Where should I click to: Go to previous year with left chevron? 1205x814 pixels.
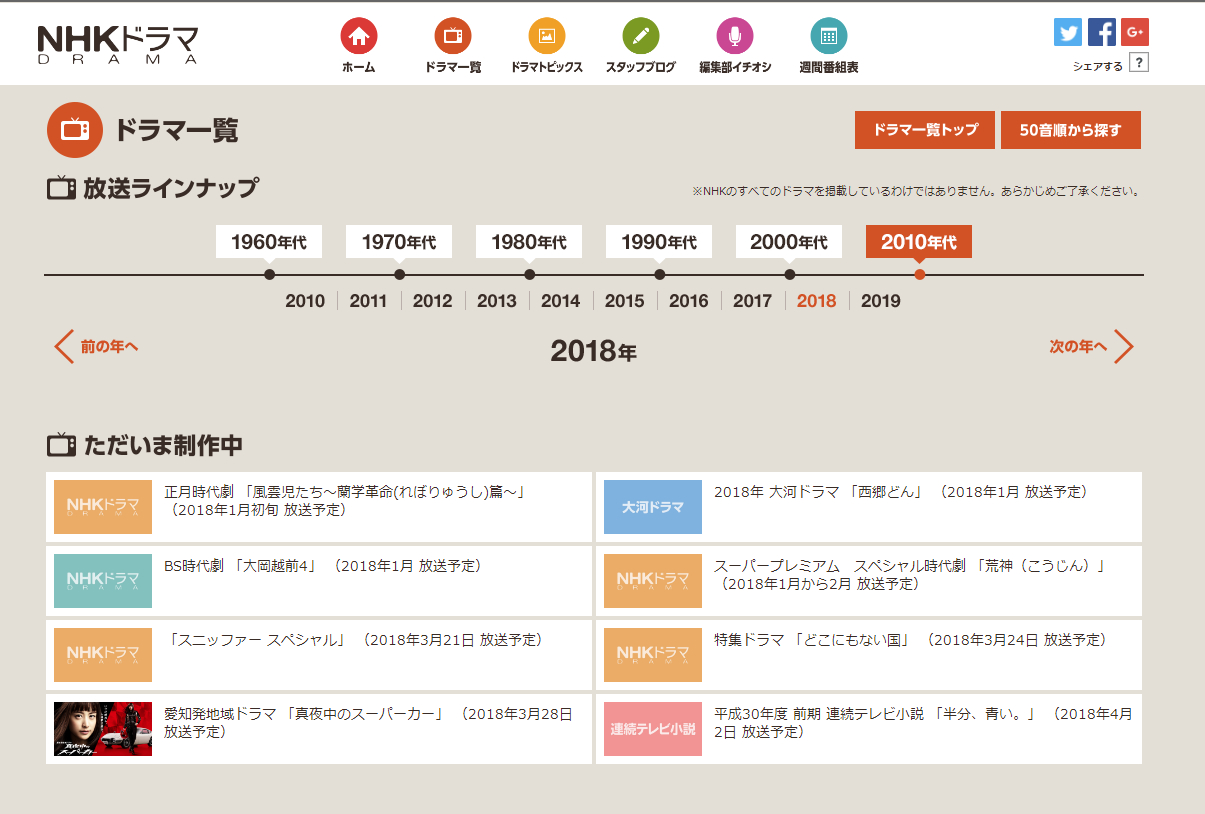pos(64,347)
